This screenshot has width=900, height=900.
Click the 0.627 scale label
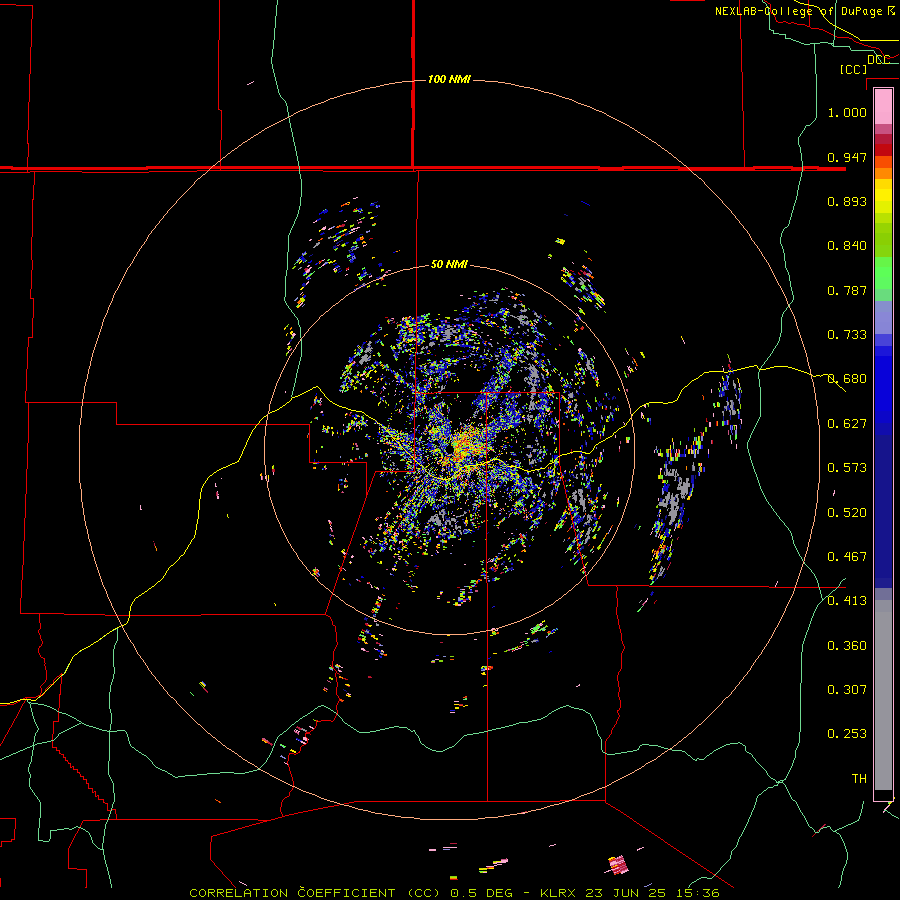847,424
